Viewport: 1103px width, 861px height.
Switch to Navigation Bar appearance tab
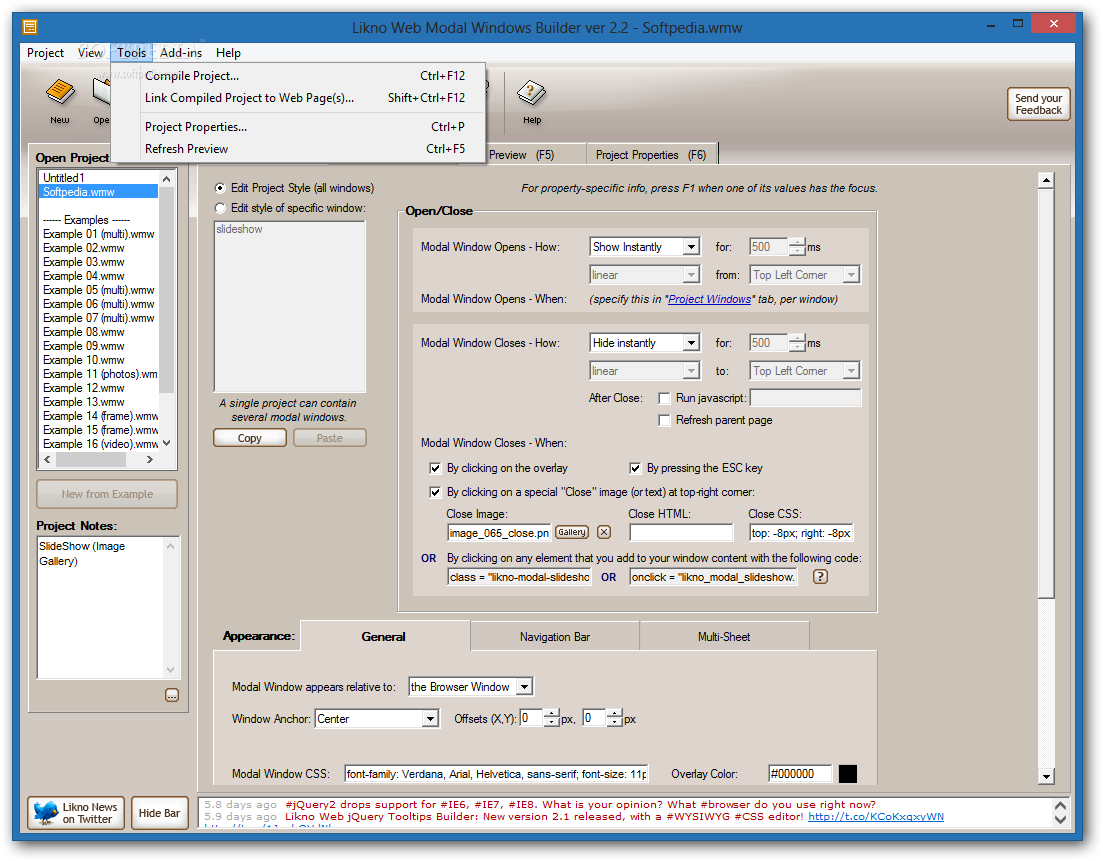point(554,637)
